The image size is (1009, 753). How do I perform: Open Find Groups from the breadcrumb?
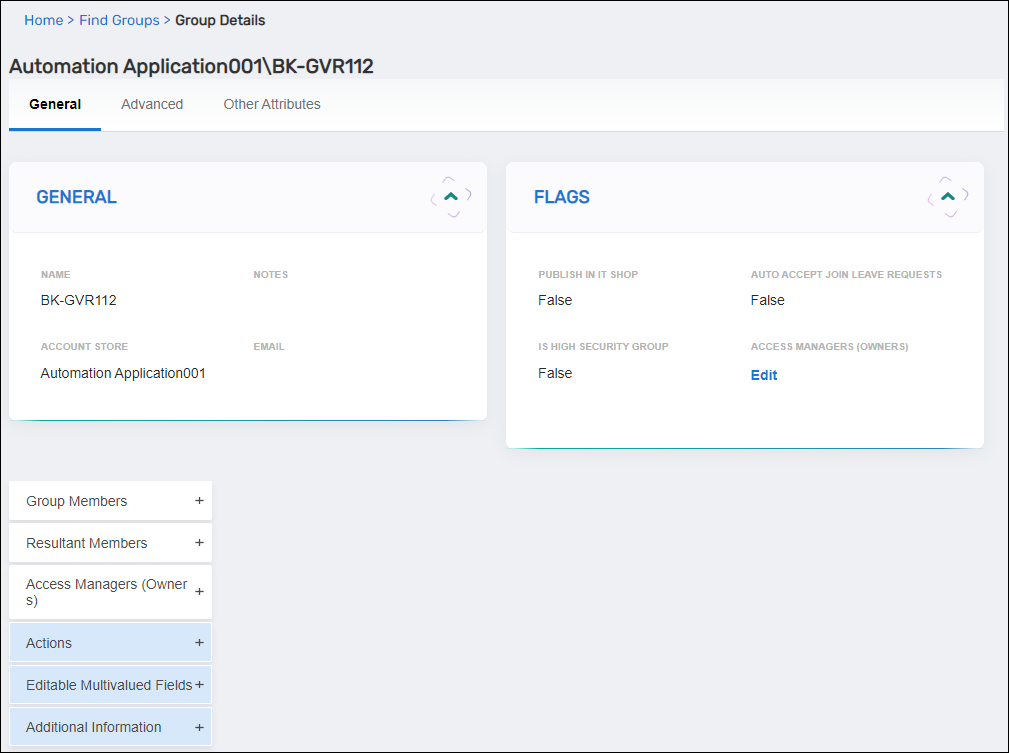pyautogui.click(x=119, y=20)
